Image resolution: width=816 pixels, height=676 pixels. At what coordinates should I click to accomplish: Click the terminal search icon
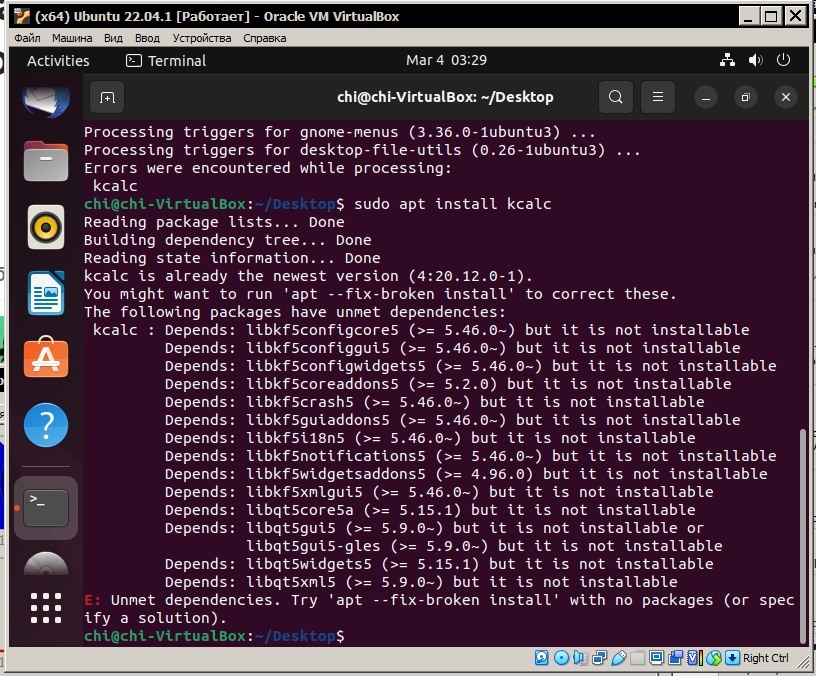coord(616,97)
